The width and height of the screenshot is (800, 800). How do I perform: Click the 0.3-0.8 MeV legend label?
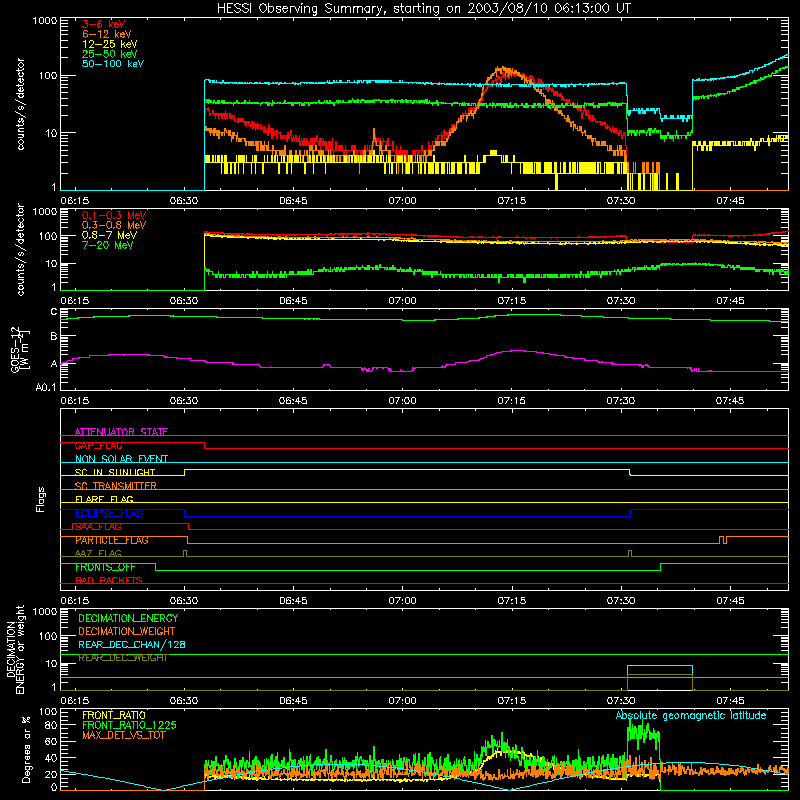click(x=114, y=225)
